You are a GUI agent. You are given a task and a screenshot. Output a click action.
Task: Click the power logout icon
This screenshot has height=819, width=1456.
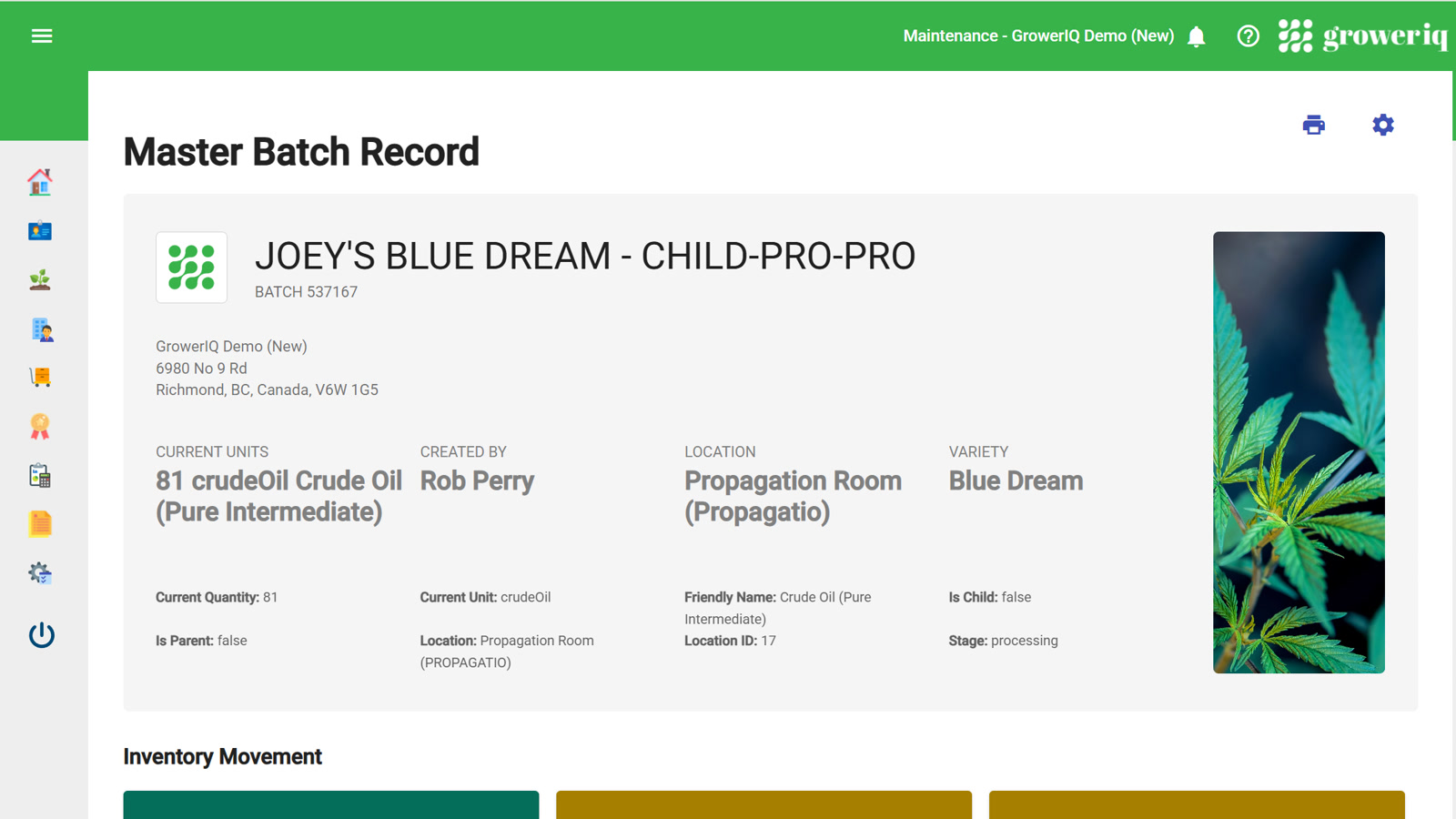[x=41, y=634]
